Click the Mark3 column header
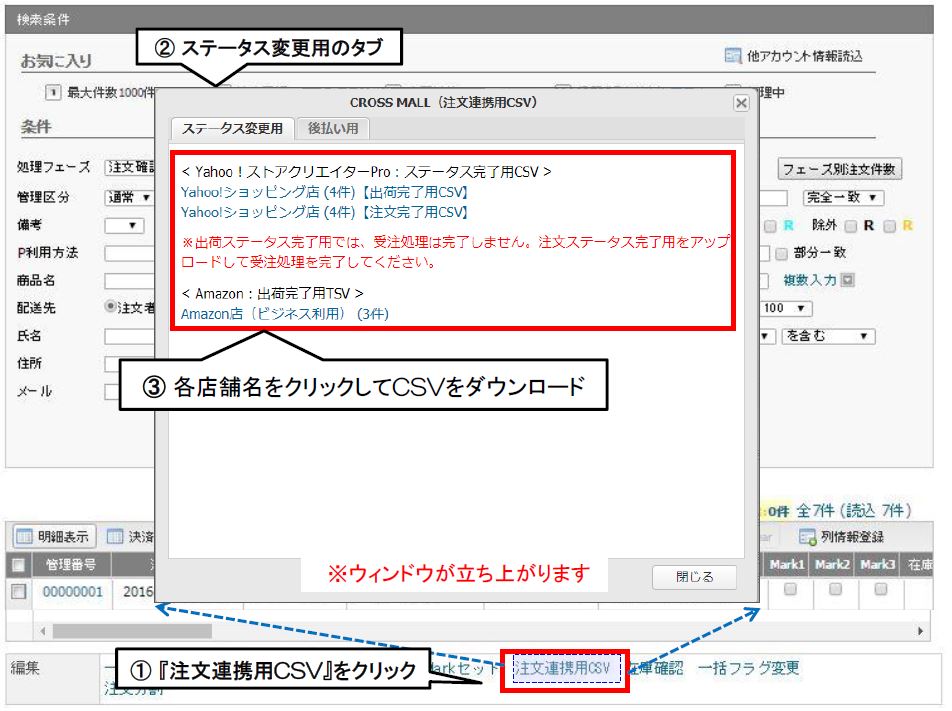The height and width of the screenshot is (711, 952). 877,565
